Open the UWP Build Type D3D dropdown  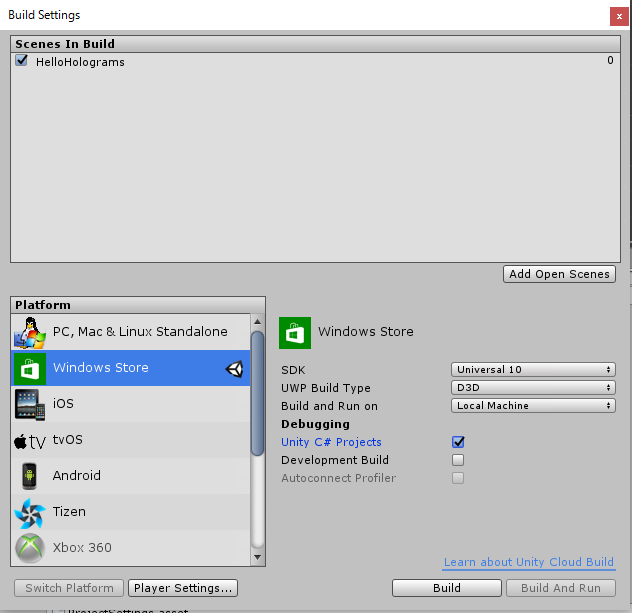[533, 388]
